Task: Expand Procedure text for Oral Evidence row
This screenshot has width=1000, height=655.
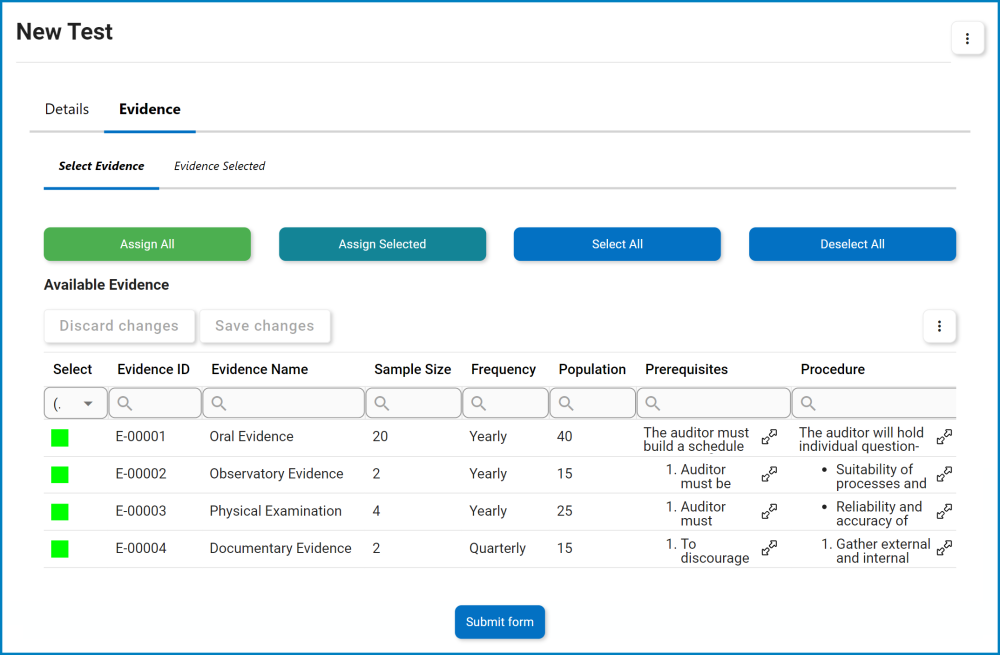Action: pos(944,437)
